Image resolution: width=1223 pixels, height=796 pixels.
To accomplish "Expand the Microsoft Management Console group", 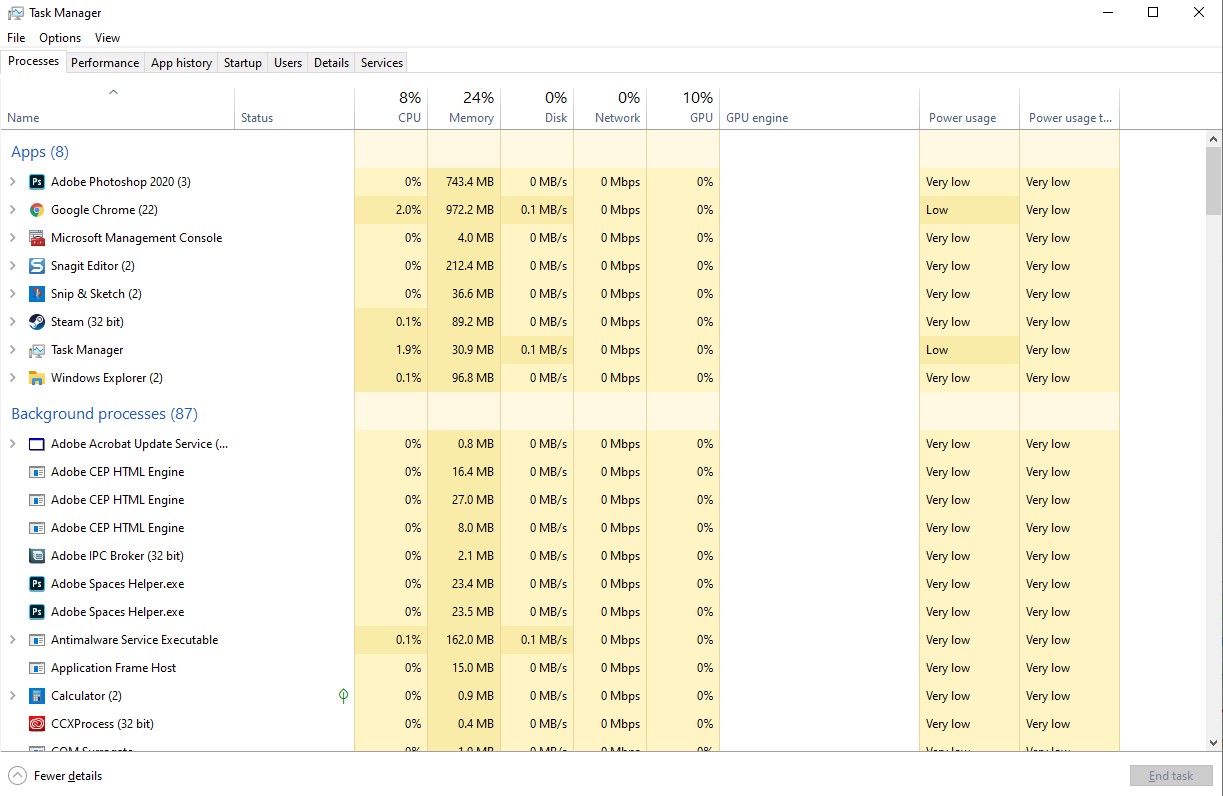I will point(12,238).
